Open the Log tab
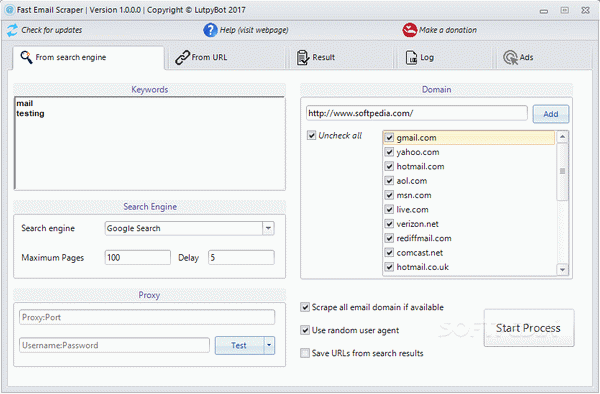 coord(445,58)
